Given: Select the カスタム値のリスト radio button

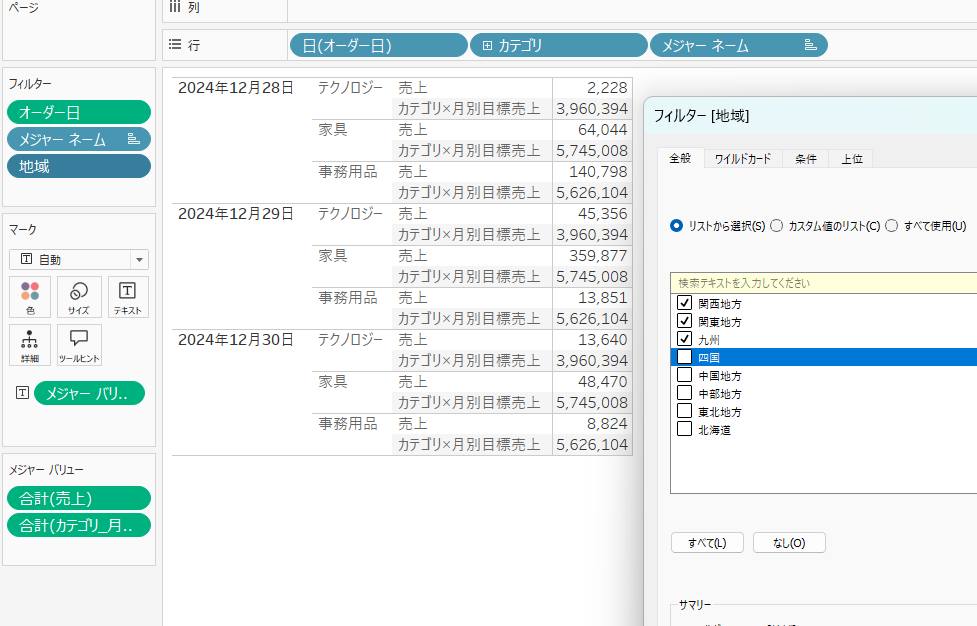Looking at the screenshot, I should click(x=777, y=226).
